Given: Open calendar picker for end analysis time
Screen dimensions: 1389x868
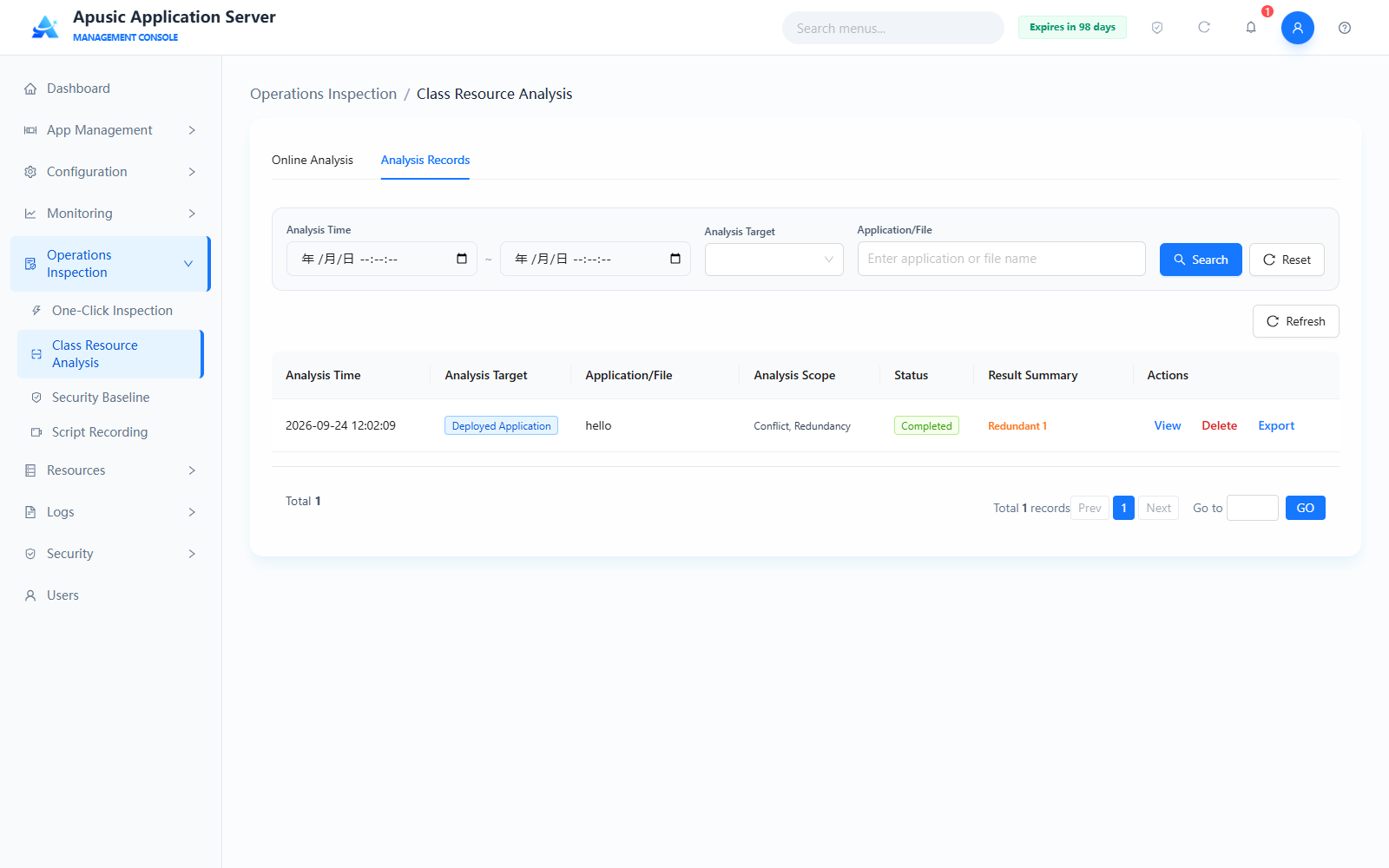Looking at the screenshot, I should (675, 259).
